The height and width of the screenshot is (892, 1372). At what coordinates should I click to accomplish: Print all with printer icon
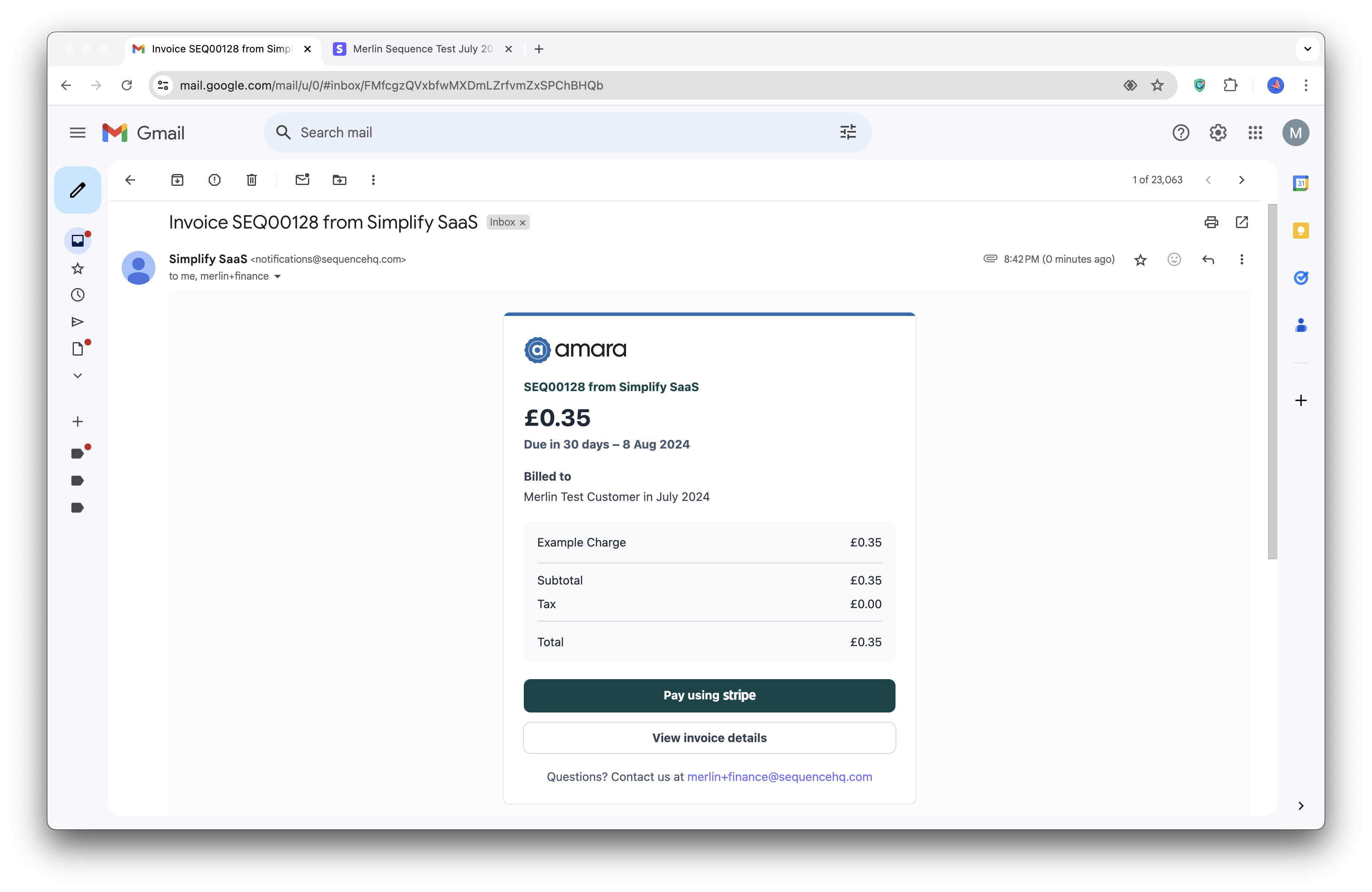[1211, 223]
